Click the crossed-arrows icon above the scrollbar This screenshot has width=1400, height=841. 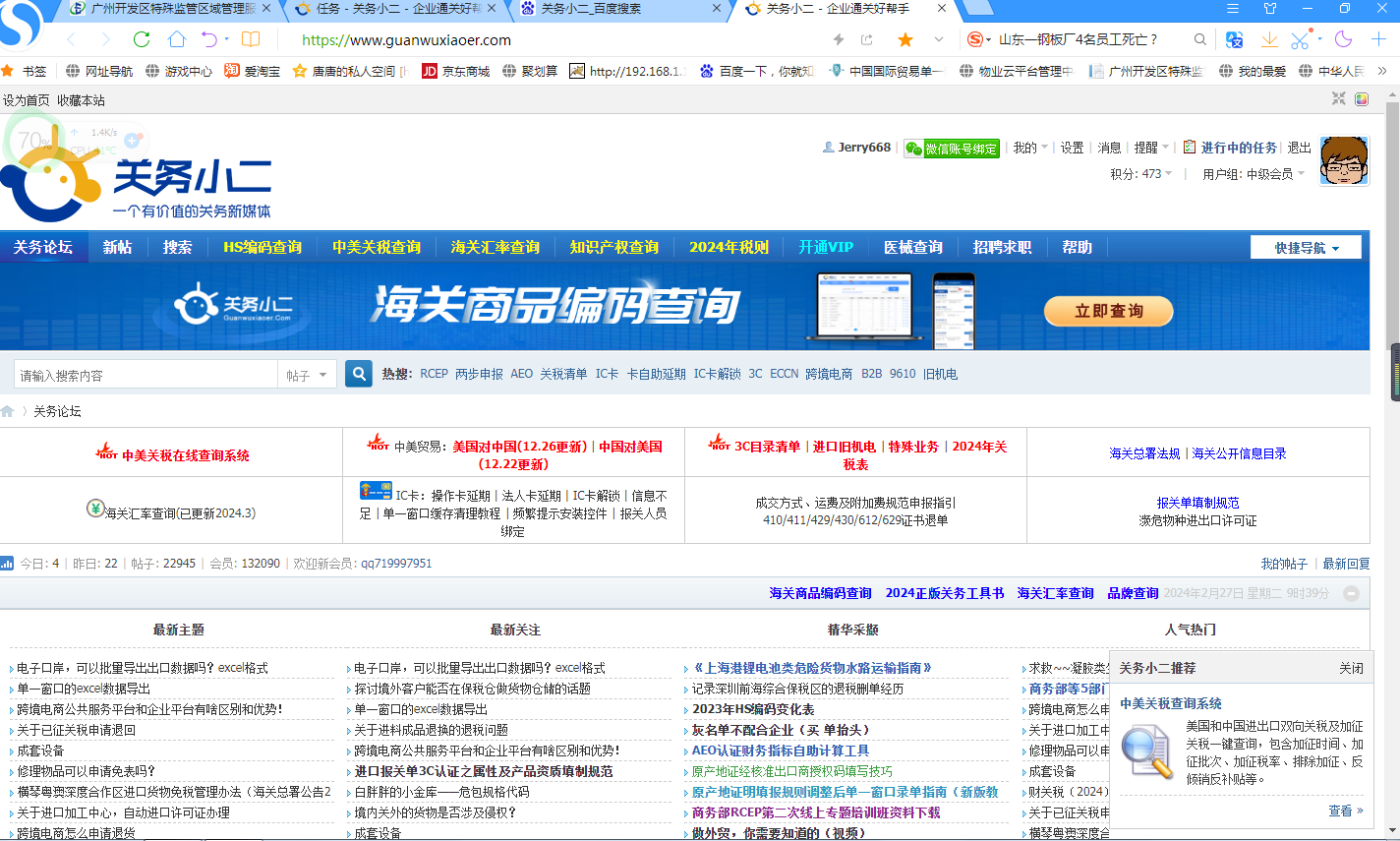click(1338, 99)
